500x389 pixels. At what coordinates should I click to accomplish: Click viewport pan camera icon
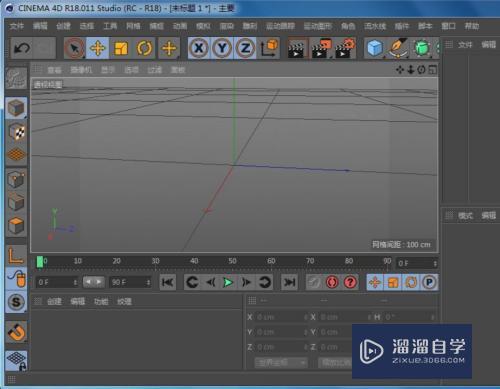click(x=400, y=70)
